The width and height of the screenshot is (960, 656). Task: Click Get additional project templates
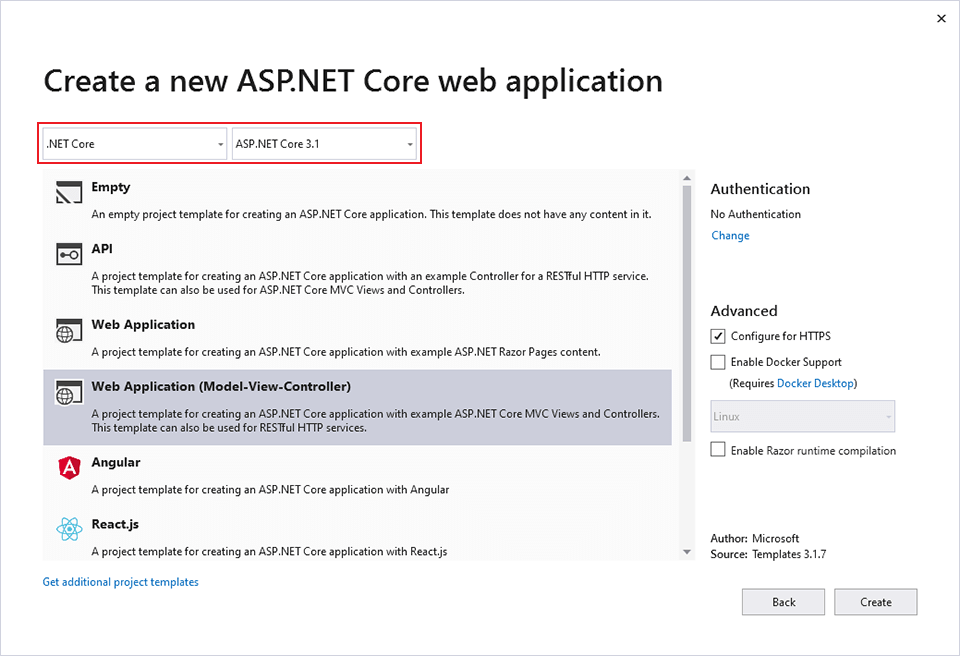120,581
